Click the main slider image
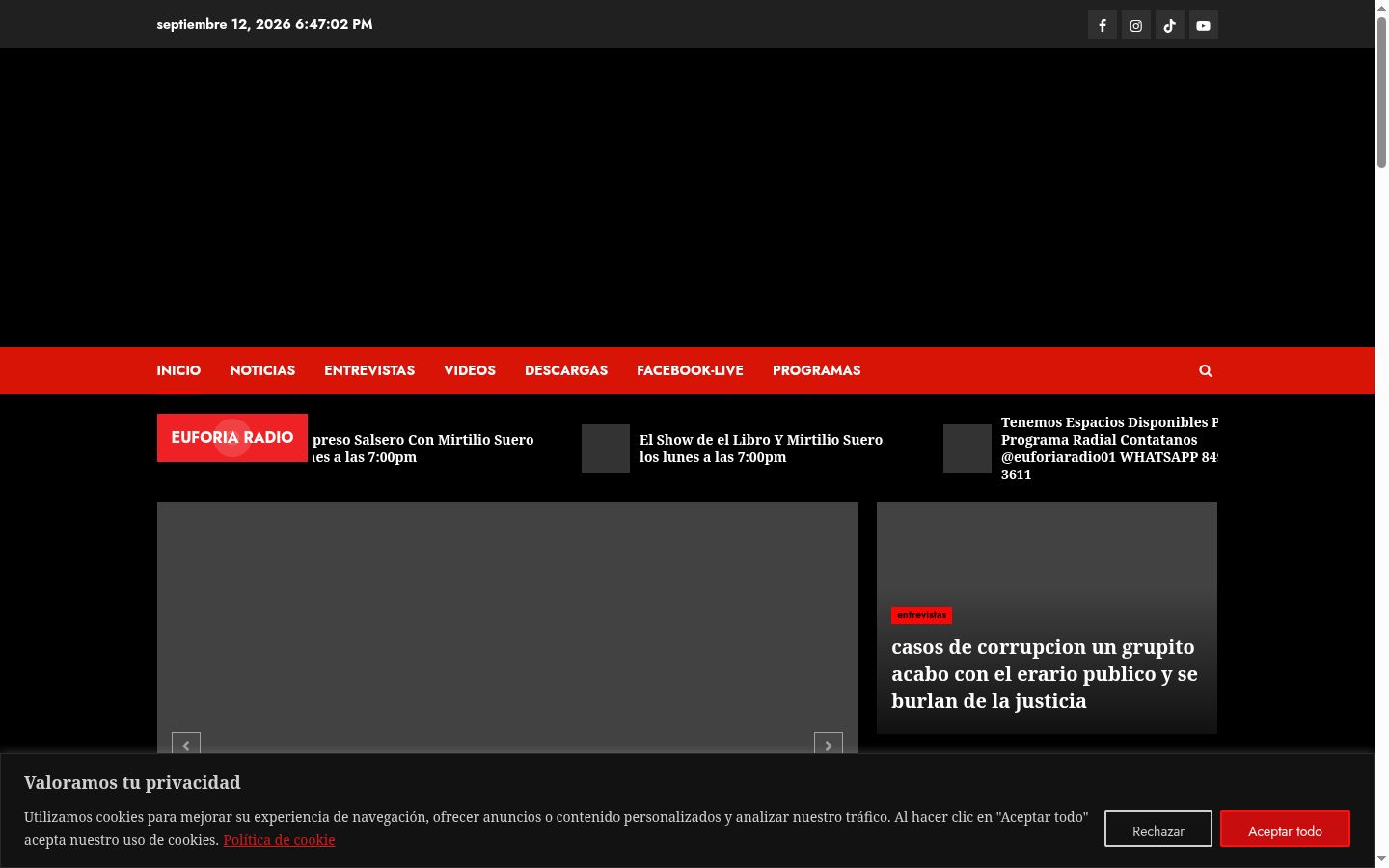This screenshot has width=1389, height=868. click(507, 627)
